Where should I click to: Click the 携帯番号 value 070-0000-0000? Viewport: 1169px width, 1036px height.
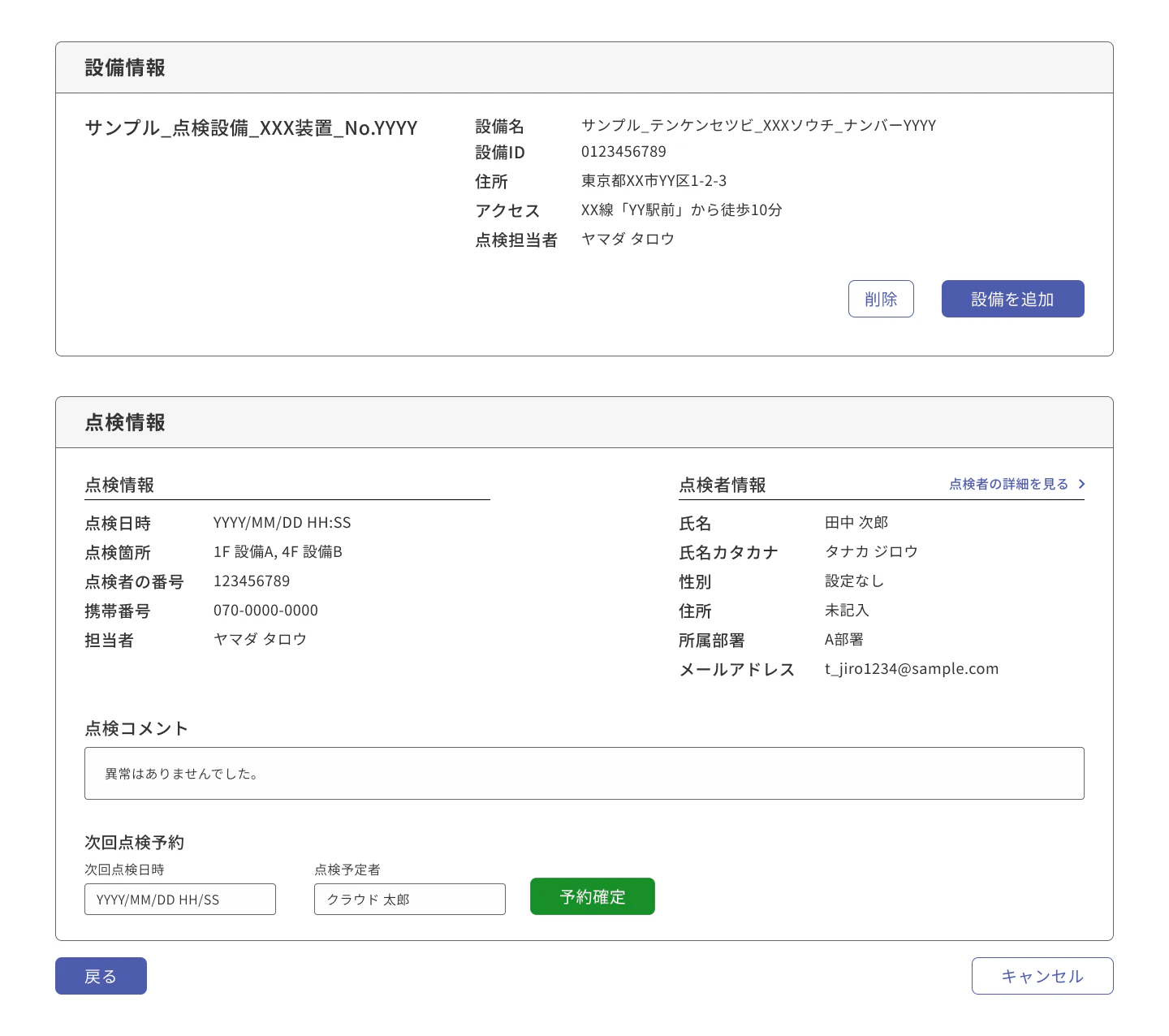[265, 610]
